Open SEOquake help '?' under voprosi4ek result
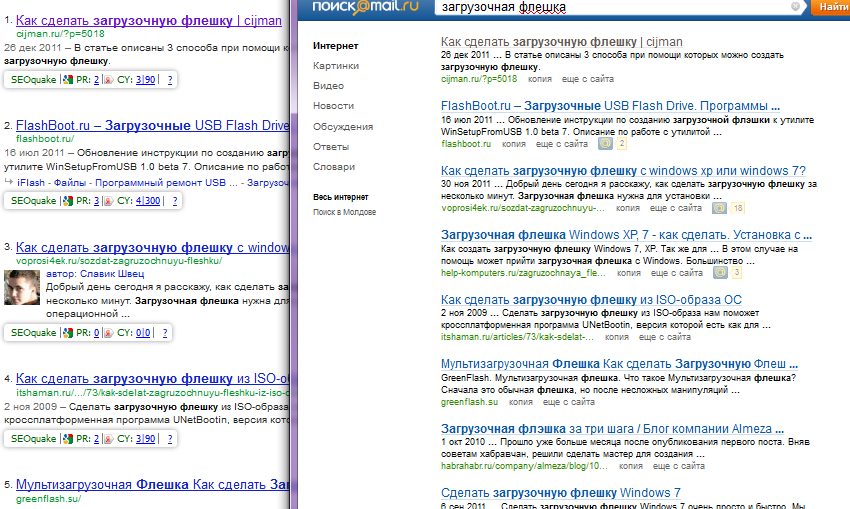The height and width of the screenshot is (509, 850). tap(165, 333)
